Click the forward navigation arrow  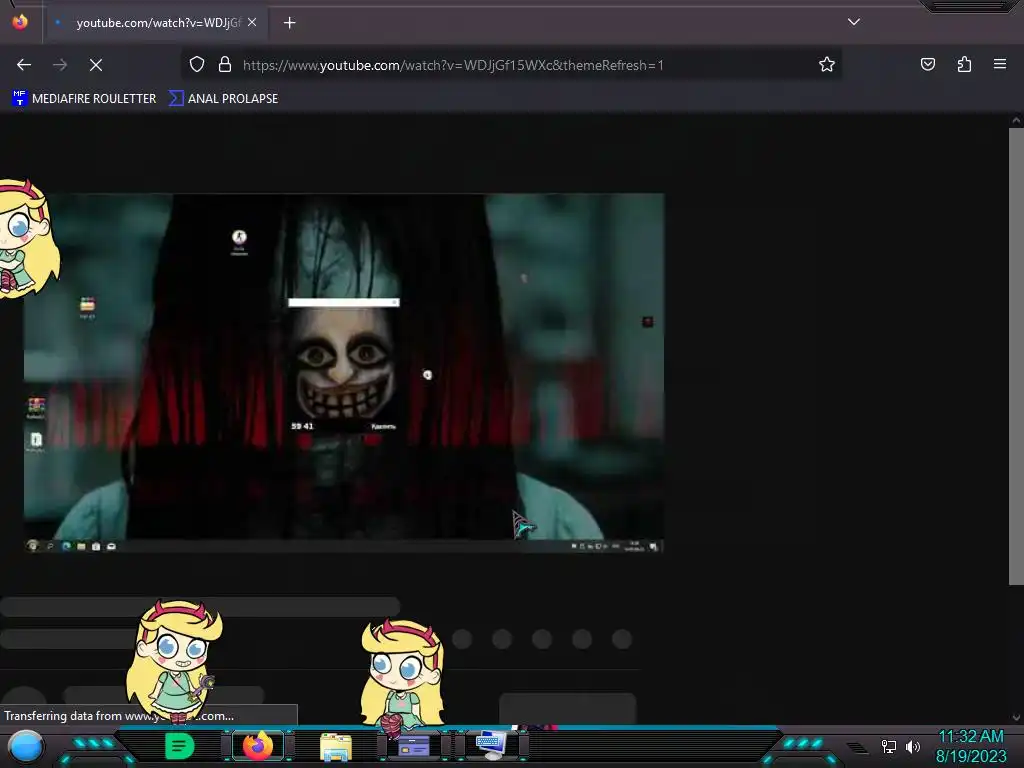[x=60, y=65]
